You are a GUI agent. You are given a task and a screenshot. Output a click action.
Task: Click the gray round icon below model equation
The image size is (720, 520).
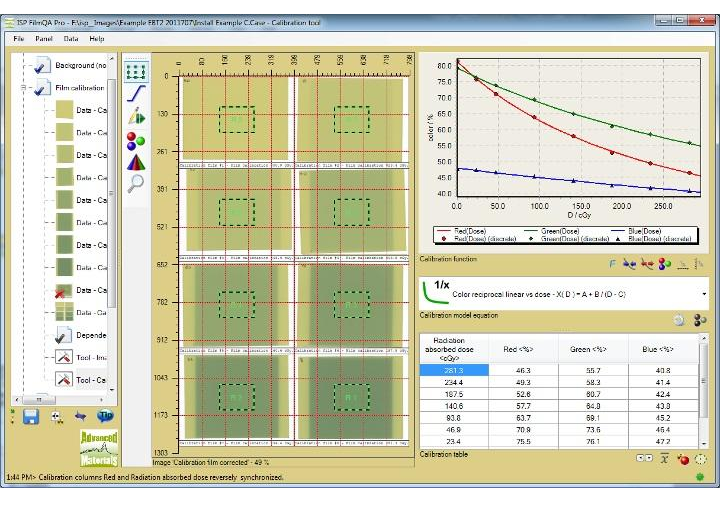pos(679,320)
